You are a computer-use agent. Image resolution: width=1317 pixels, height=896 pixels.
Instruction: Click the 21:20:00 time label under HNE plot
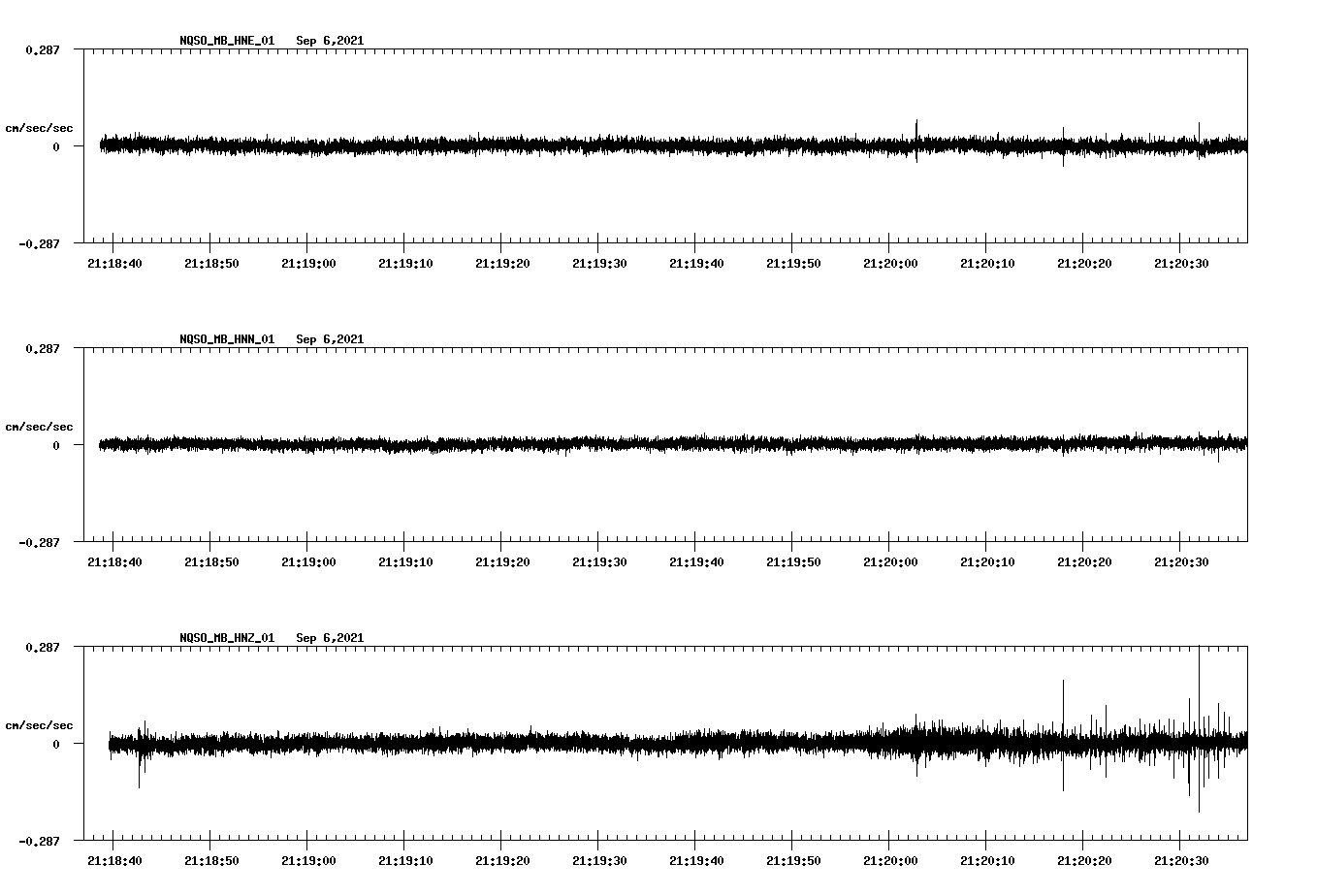point(890,263)
